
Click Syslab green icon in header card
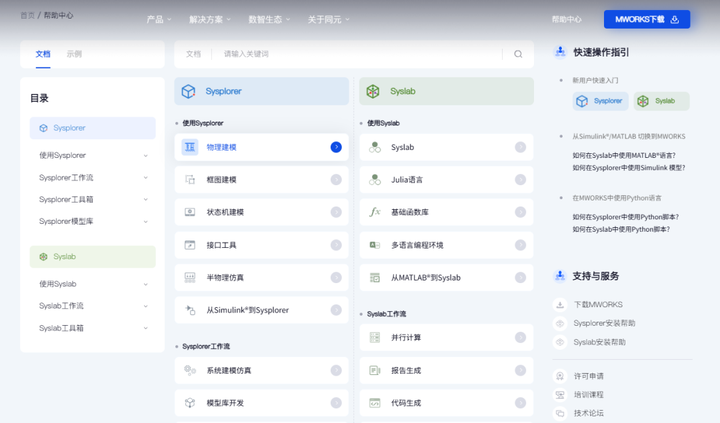[x=373, y=91]
